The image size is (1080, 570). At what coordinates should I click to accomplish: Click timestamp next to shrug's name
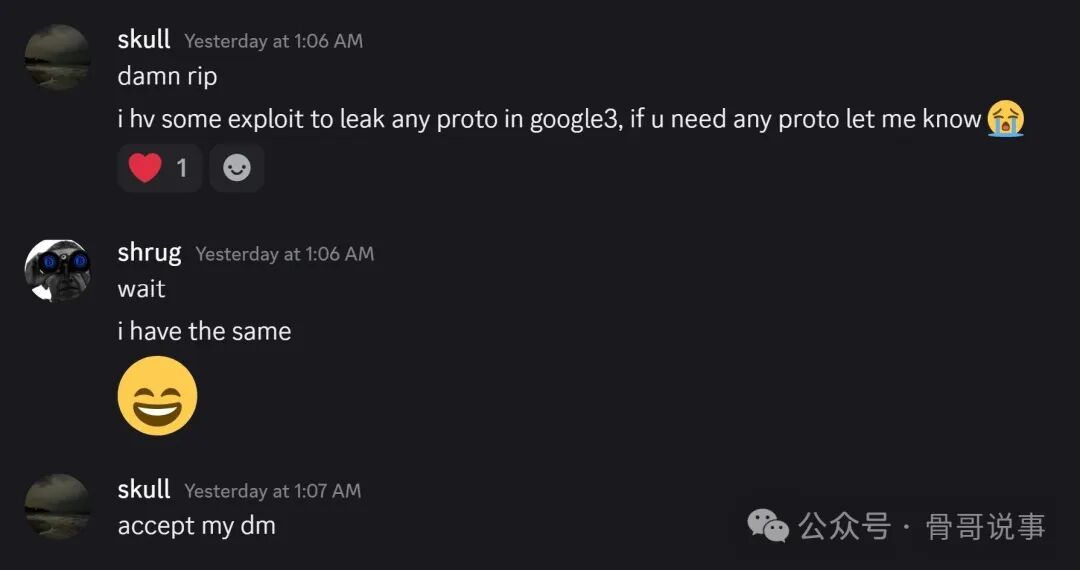tap(284, 254)
